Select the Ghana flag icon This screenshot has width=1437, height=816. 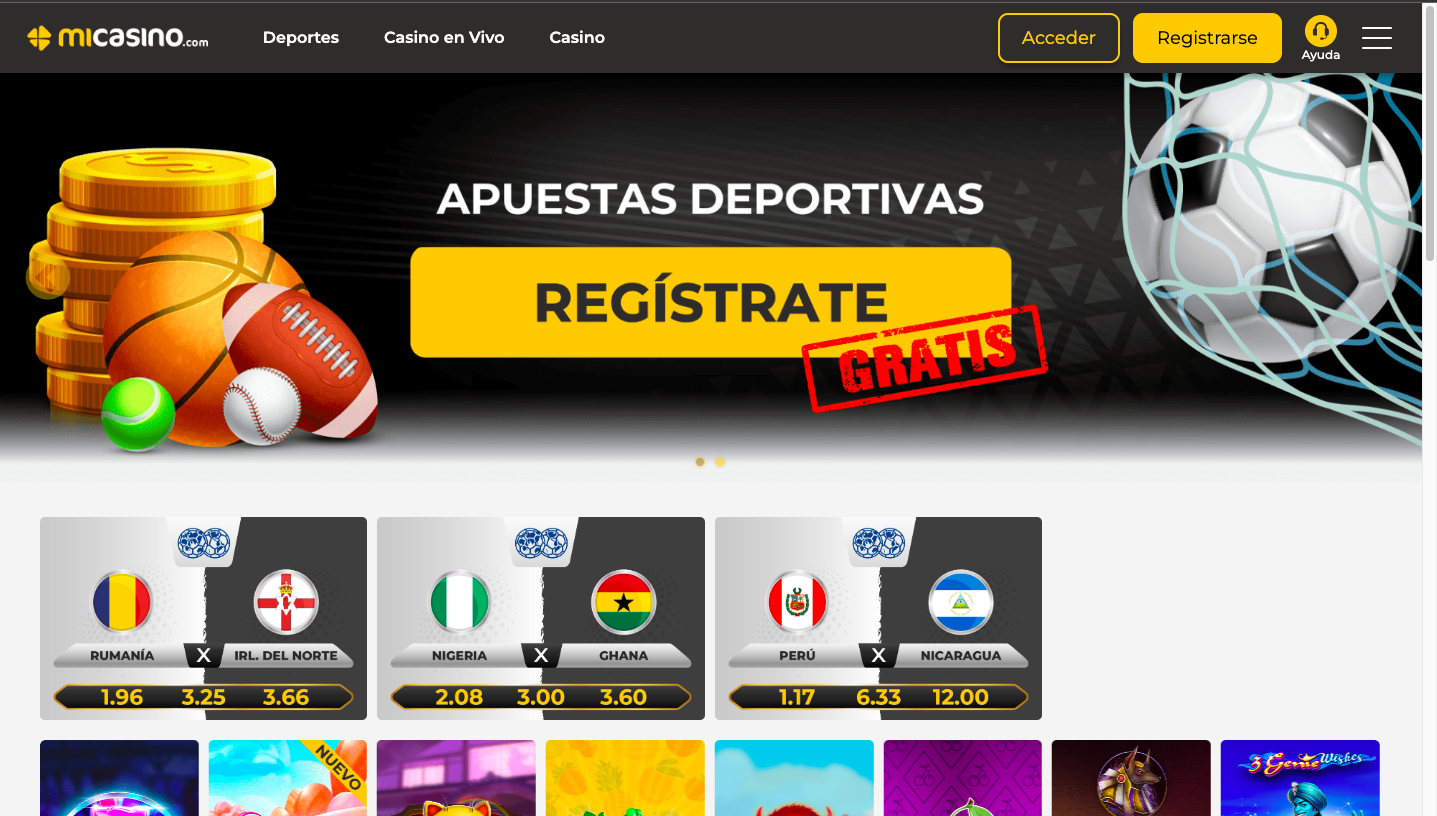[624, 604]
